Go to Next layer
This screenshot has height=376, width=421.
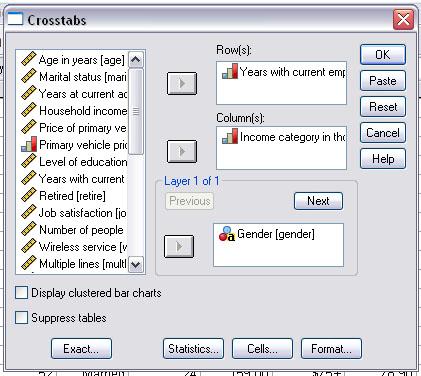coord(318,201)
